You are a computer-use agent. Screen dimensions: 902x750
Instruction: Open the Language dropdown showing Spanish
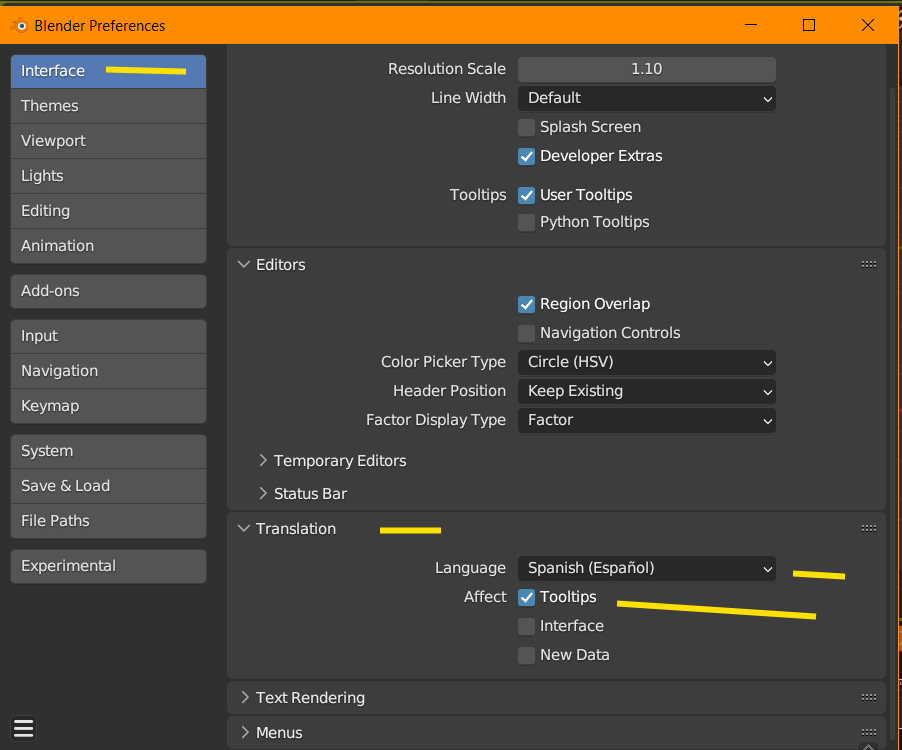(x=646, y=568)
